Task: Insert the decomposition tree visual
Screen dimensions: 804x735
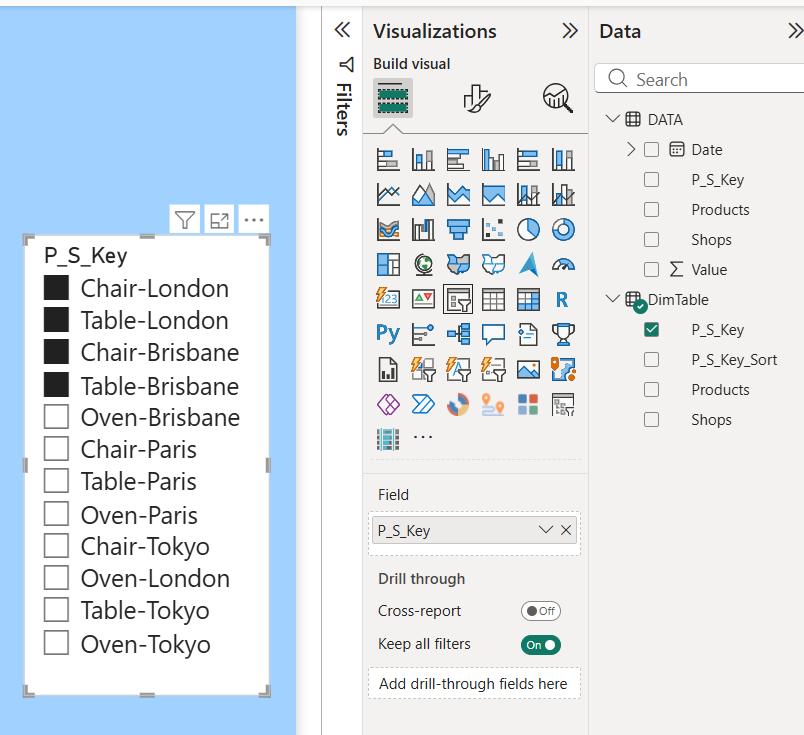Action: pyautogui.click(x=458, y=334)
